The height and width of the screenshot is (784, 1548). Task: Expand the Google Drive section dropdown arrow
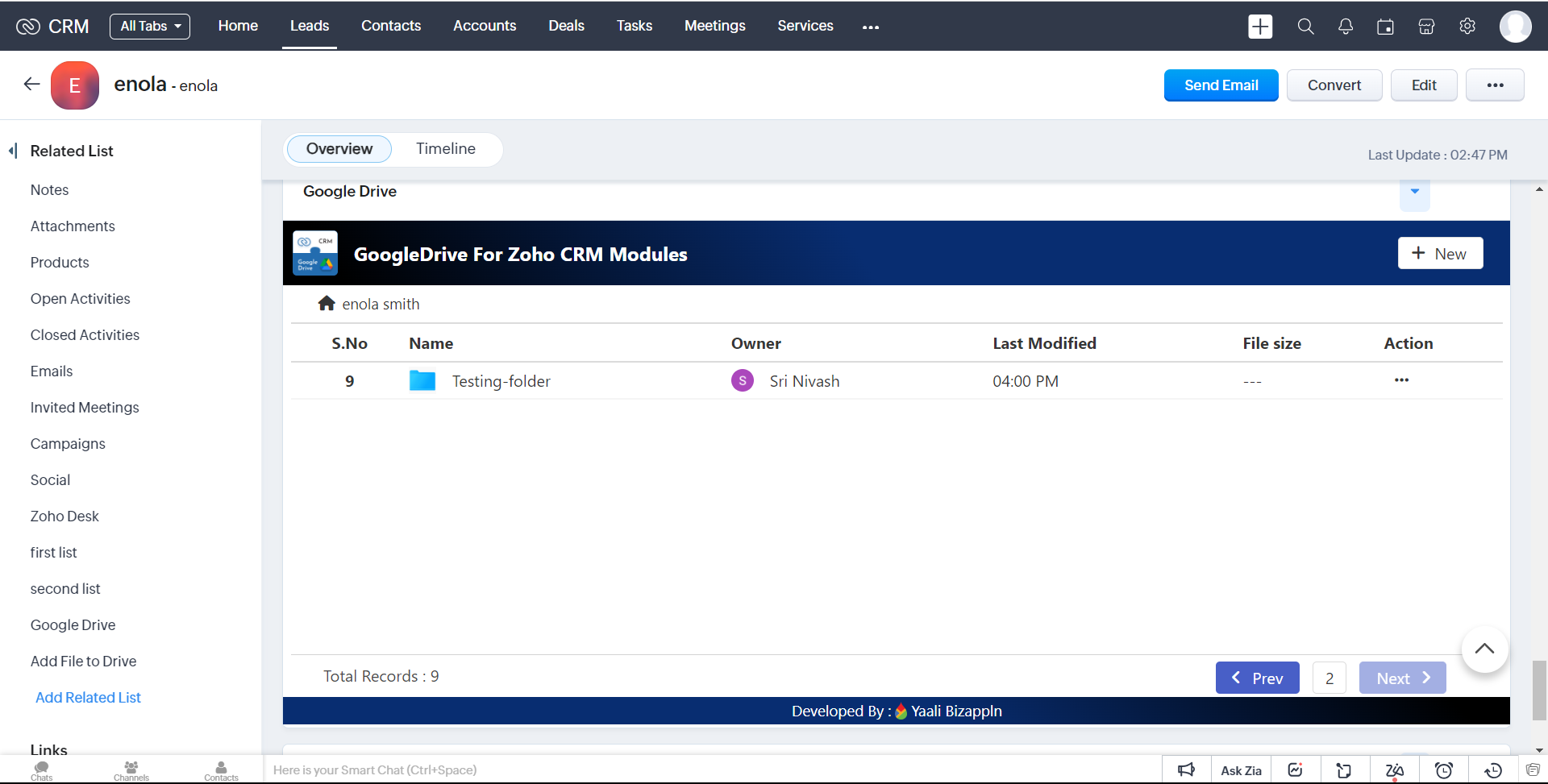point(1414,192)
